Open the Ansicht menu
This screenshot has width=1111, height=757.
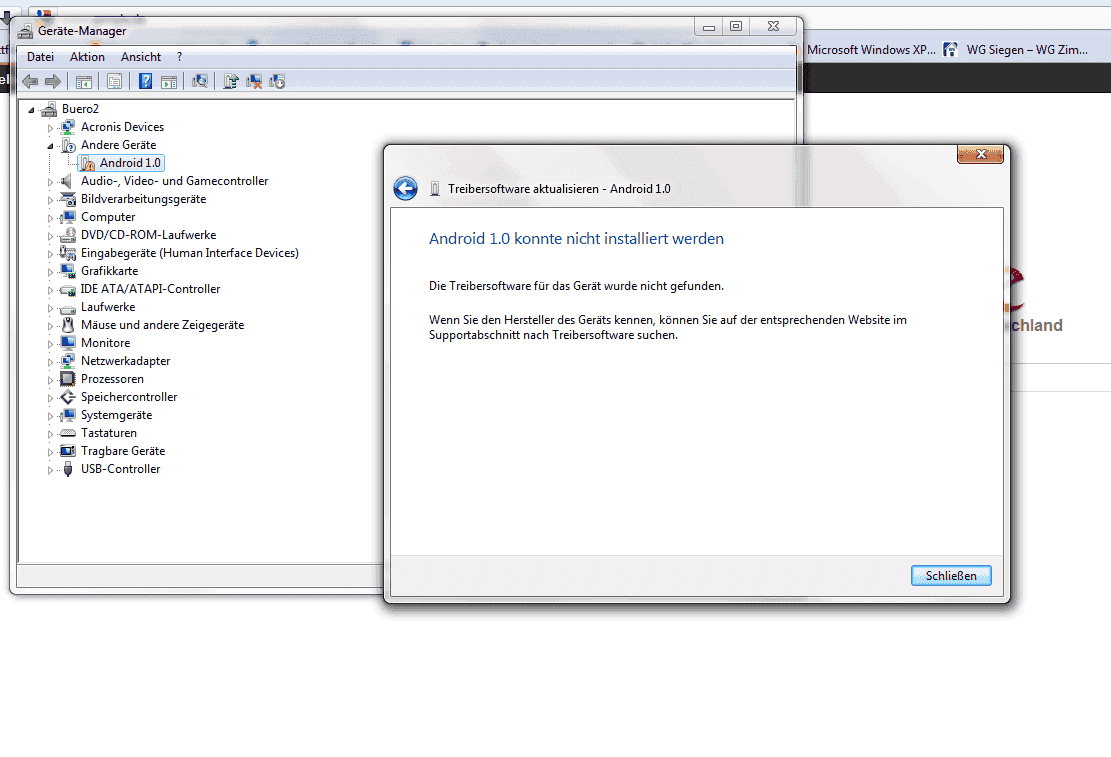(141, 57)
